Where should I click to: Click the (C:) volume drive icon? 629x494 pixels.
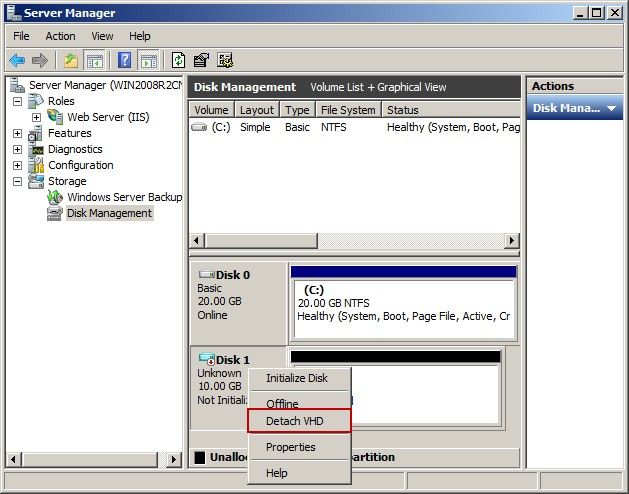point(199,127)
